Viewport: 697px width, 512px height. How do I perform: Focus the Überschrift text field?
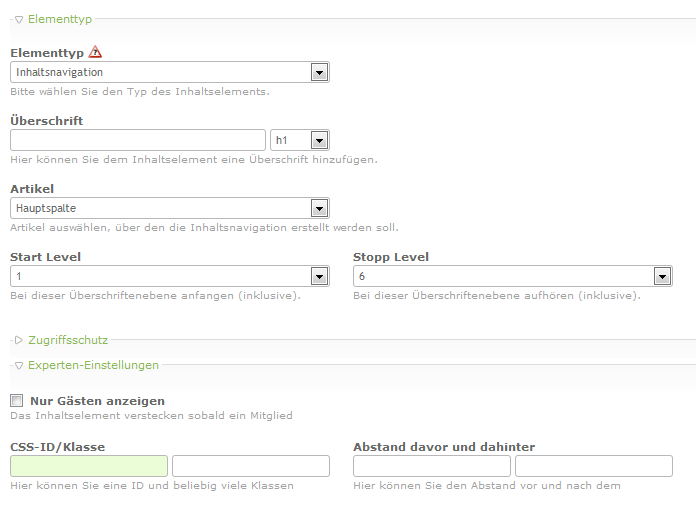click(137, 140)
